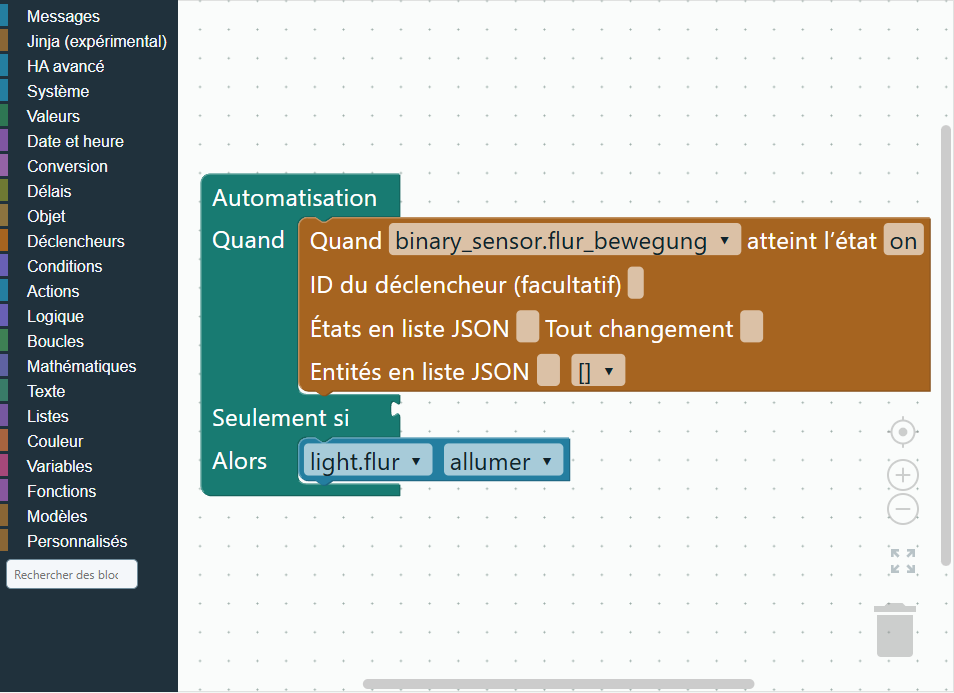Open the binary_sensor.flur_bewegung entity dropdown
This screenshot has width=954, height=693.
coord(565,240)
